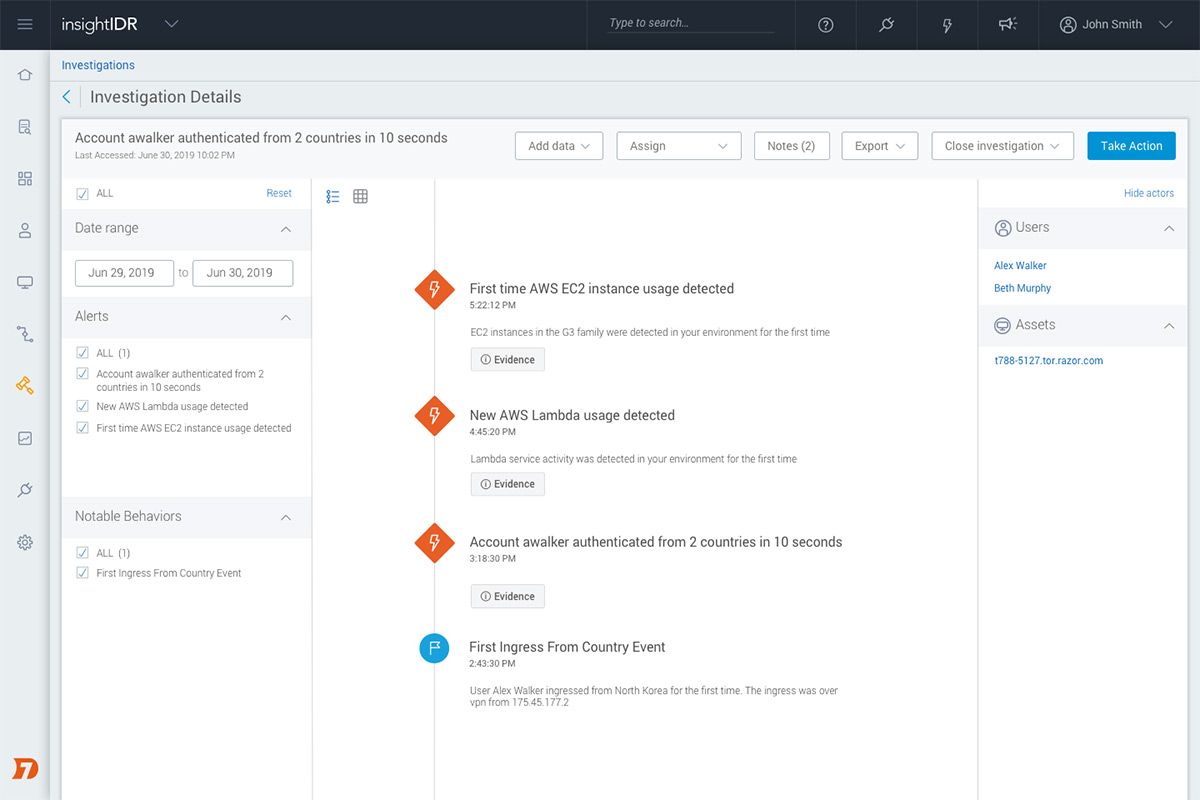Click the Jun 29, 2019 start date field

124,273
